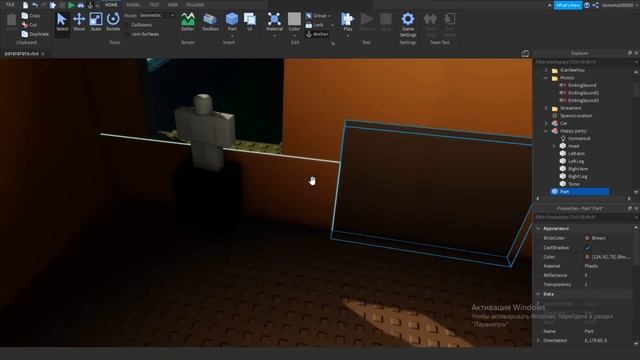Switch to the MODEL ribbon tab
Screen dimensions: 640x360
pyautogui.click(x=133, y=5)
